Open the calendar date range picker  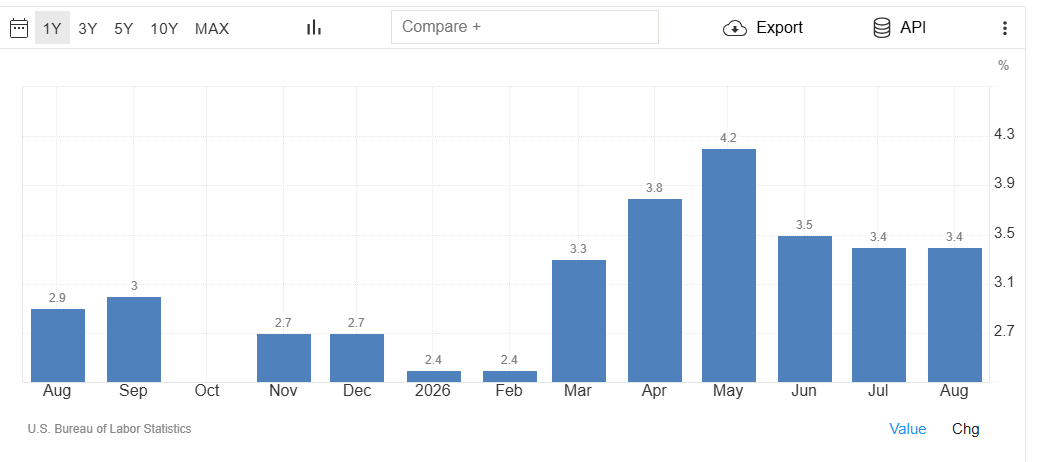(x=19, y=28)
